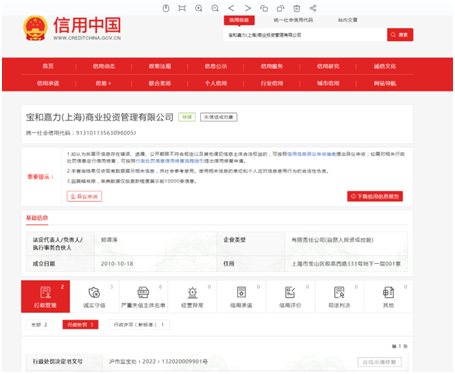
Task: Open the 经营异常 alarm icon tab
Action: click(x=192, y=296)
